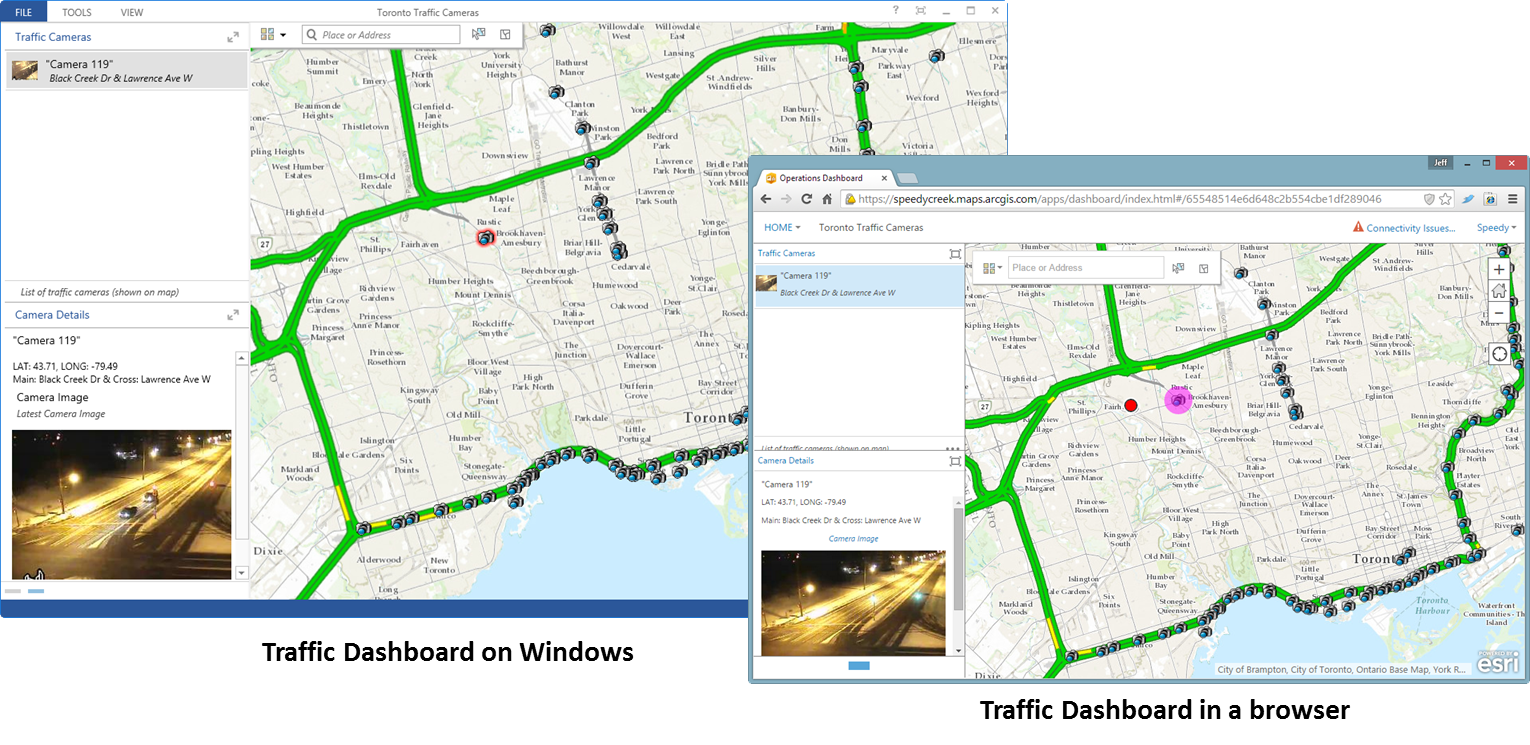Click the Camera Details scroll-up arrow in Windows dashboard
Screen dimensions: 1530x745
pyautogui.click(x=240, y=357)
